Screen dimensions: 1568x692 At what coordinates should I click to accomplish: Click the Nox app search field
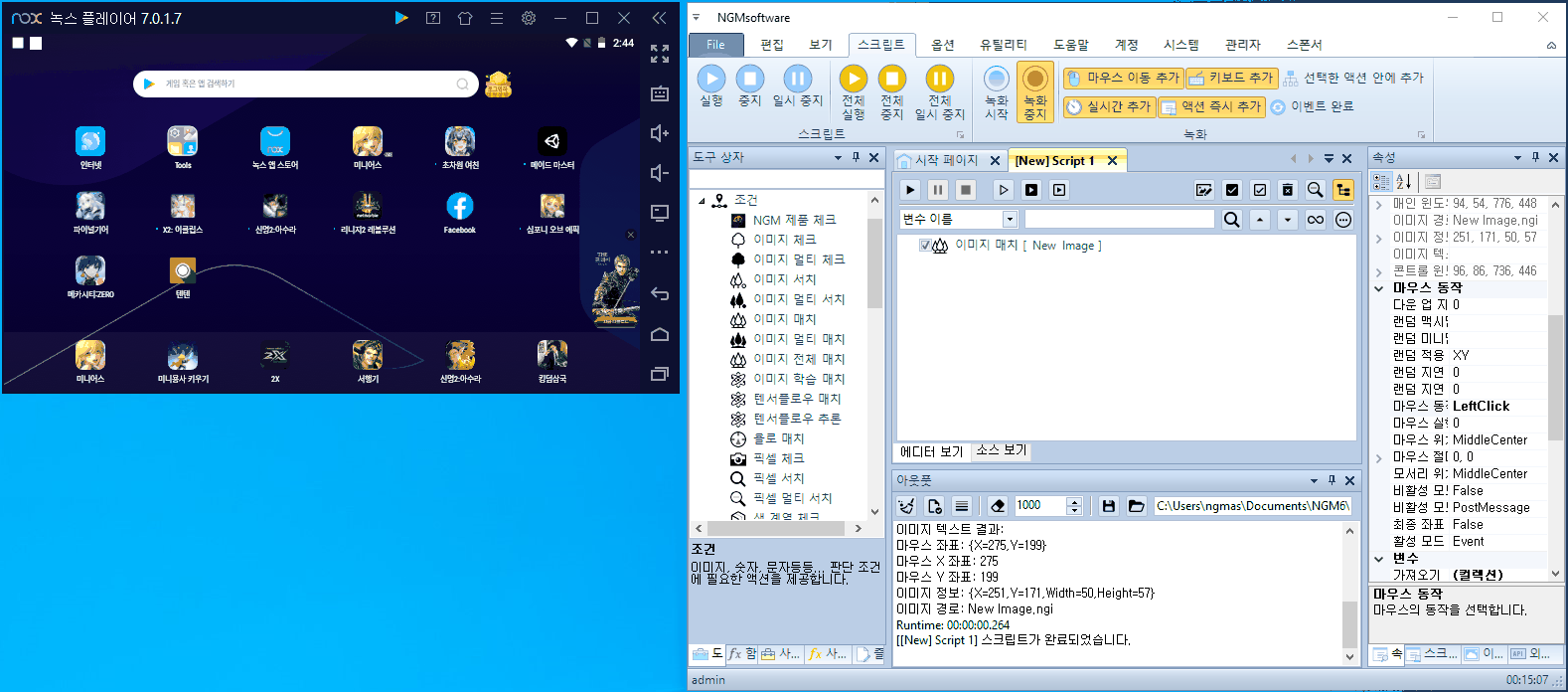[x=306, y=84]
